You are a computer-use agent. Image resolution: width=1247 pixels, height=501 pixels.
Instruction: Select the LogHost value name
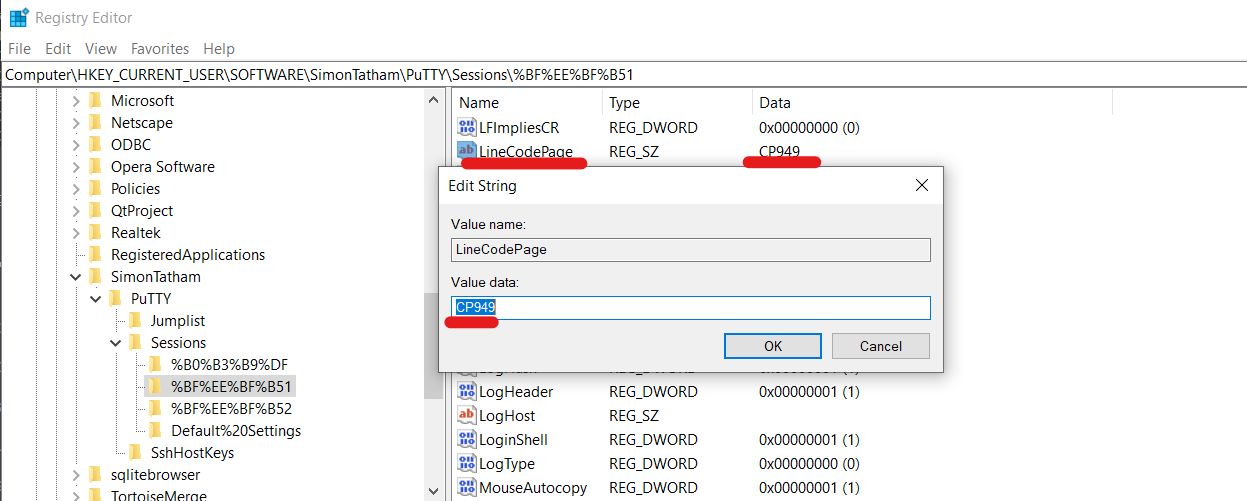pos(507,416)
